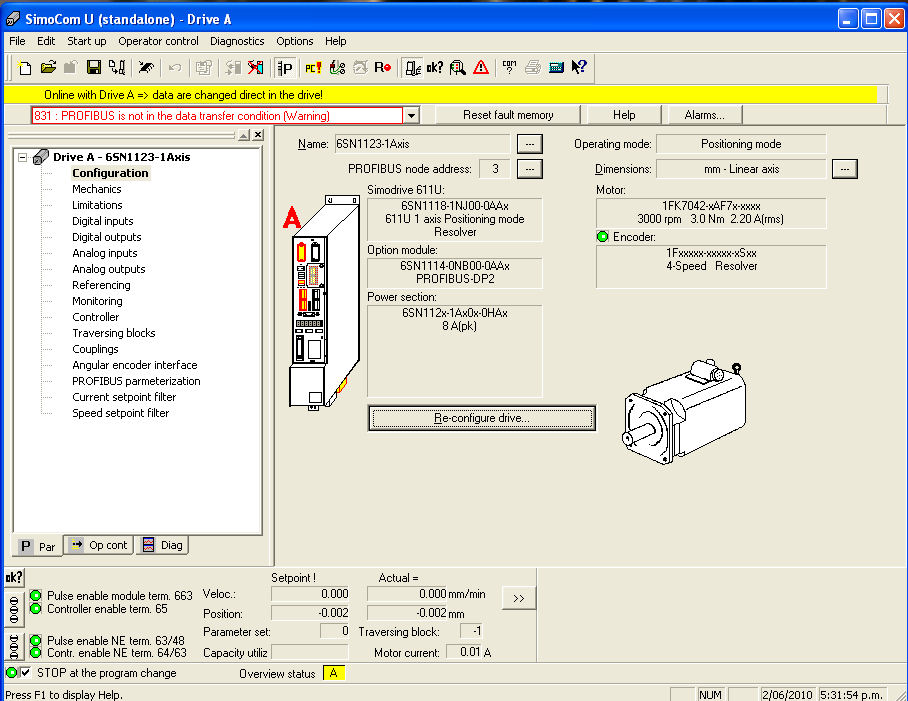Viewport: 908px width, 701px height.
Task: Click the Help button beside Reset fault memory
Action: point(624,115)
